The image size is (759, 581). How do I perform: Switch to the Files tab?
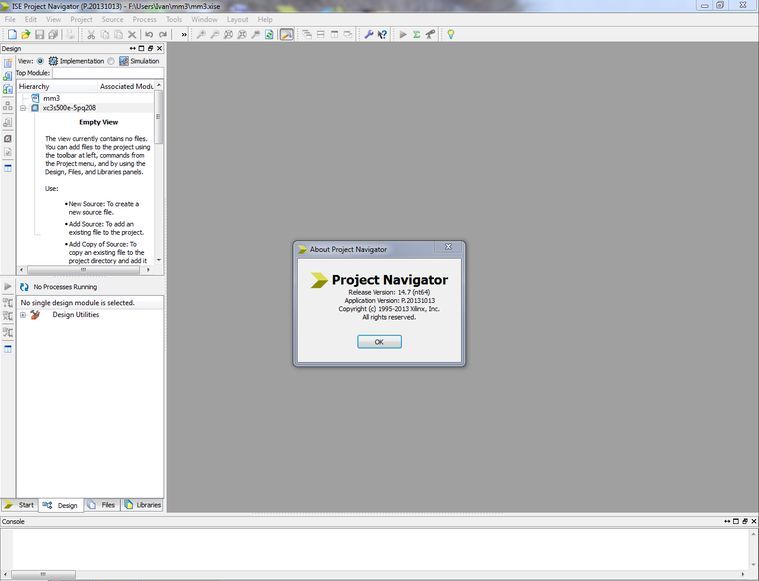[101, 505]
